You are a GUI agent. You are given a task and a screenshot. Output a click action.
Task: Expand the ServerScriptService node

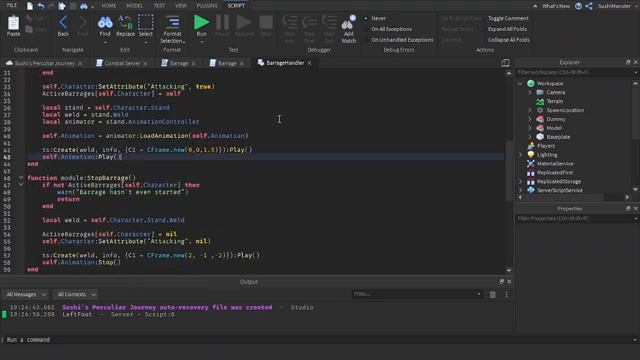click(x=520, y=190)
